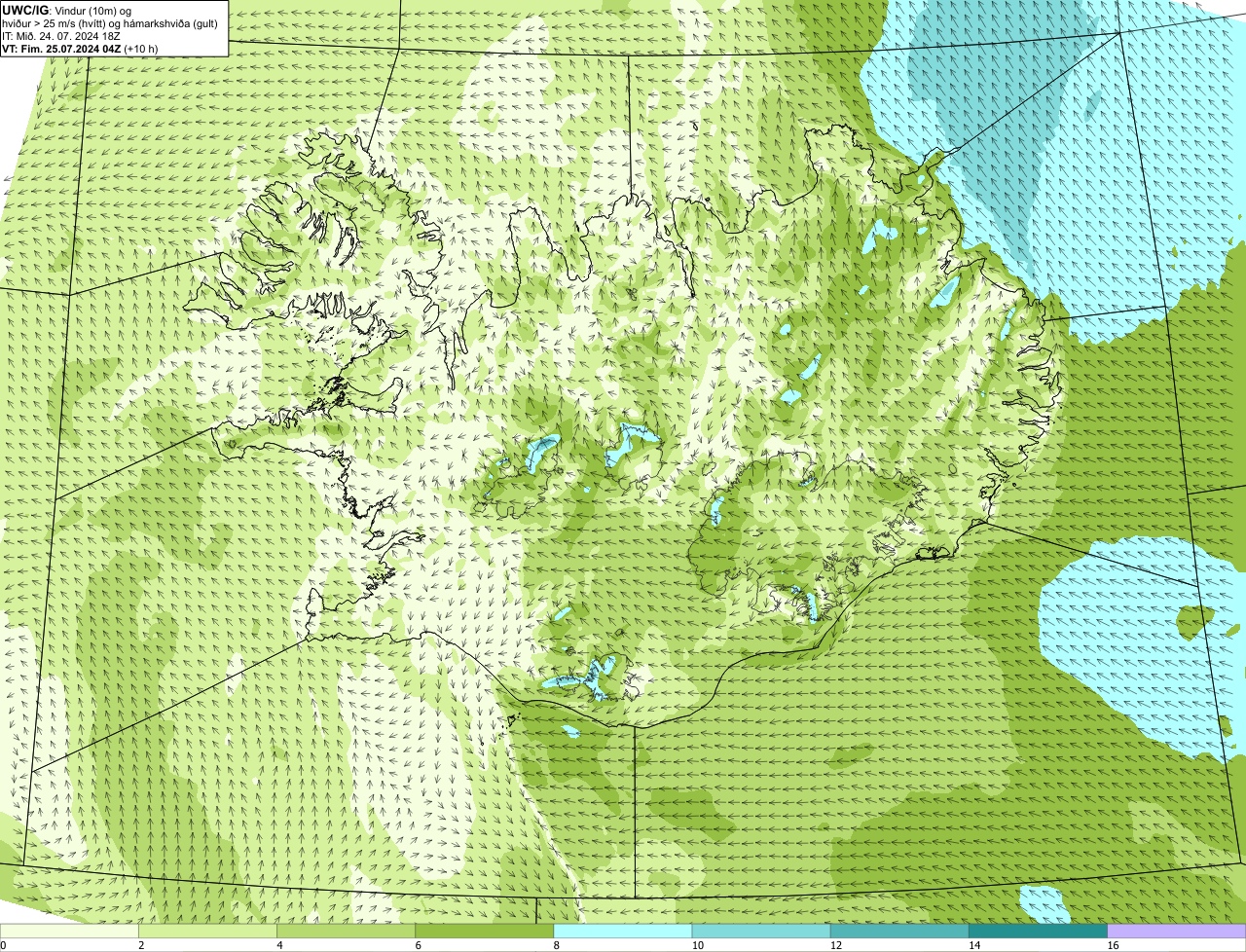
Task: Click the '12' label on the color scale
Action: pyautogui.click(x=835, y=945)
